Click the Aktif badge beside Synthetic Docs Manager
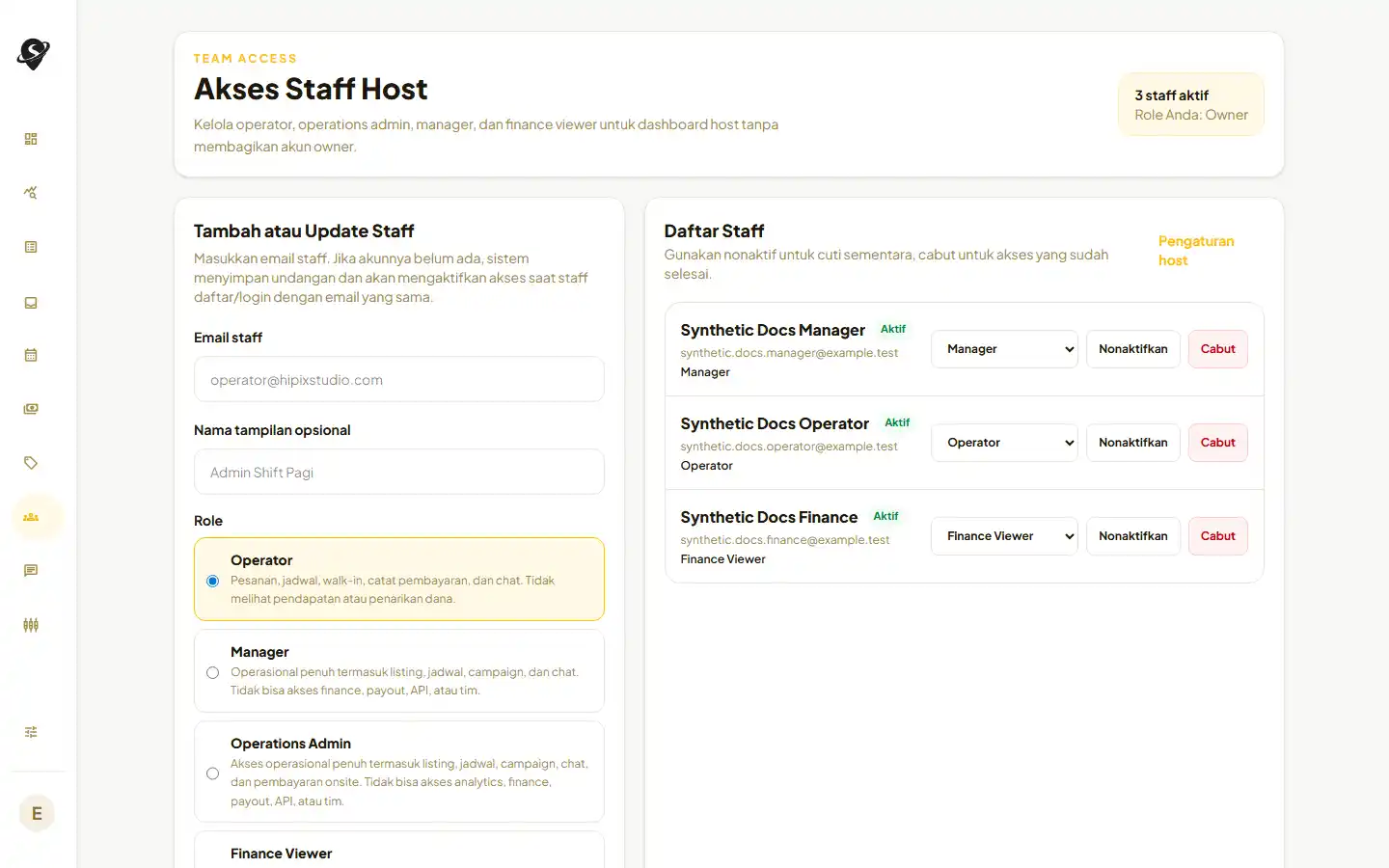This screenshot has height=868, width=1389. coord(893,329)
